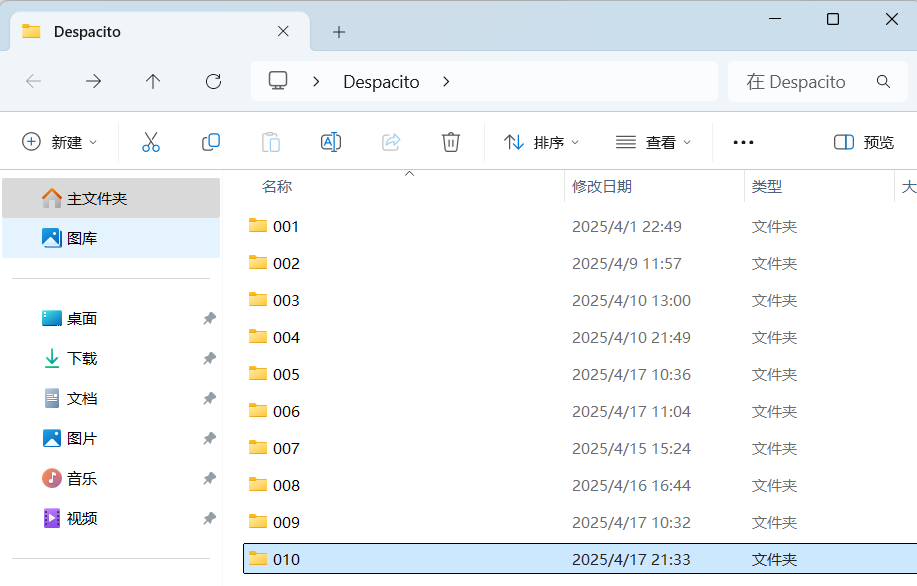The width and height of the screenshot is (917, 586).
Task: Click Despacito in the address path
Action: click(x=381, y=82)
